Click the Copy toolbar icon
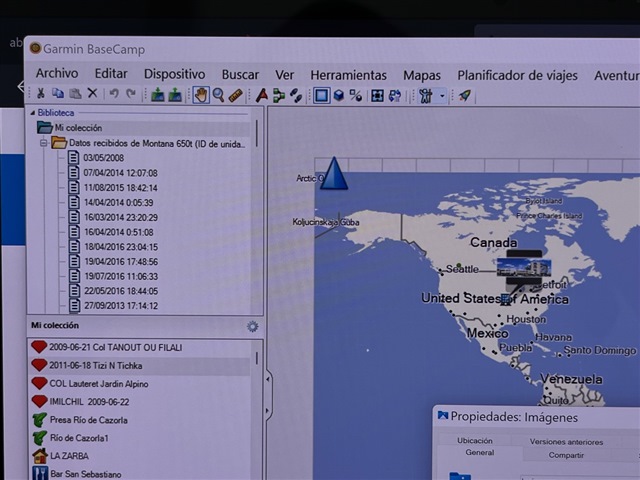Screen dimensions: 640x480 coord(58,93)
